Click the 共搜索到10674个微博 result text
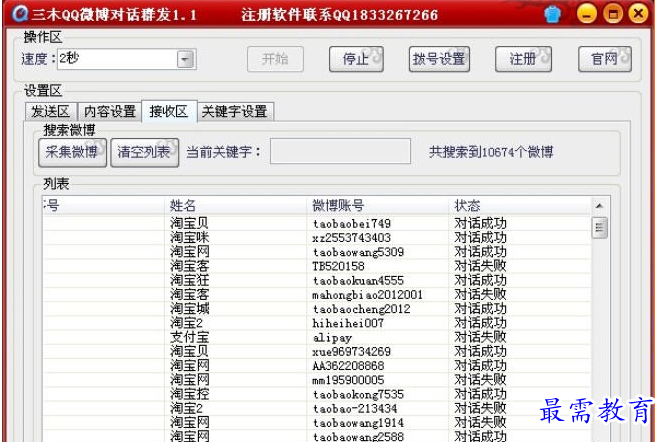The height and width of the screenshot is (442, 661). click(491, 152)
